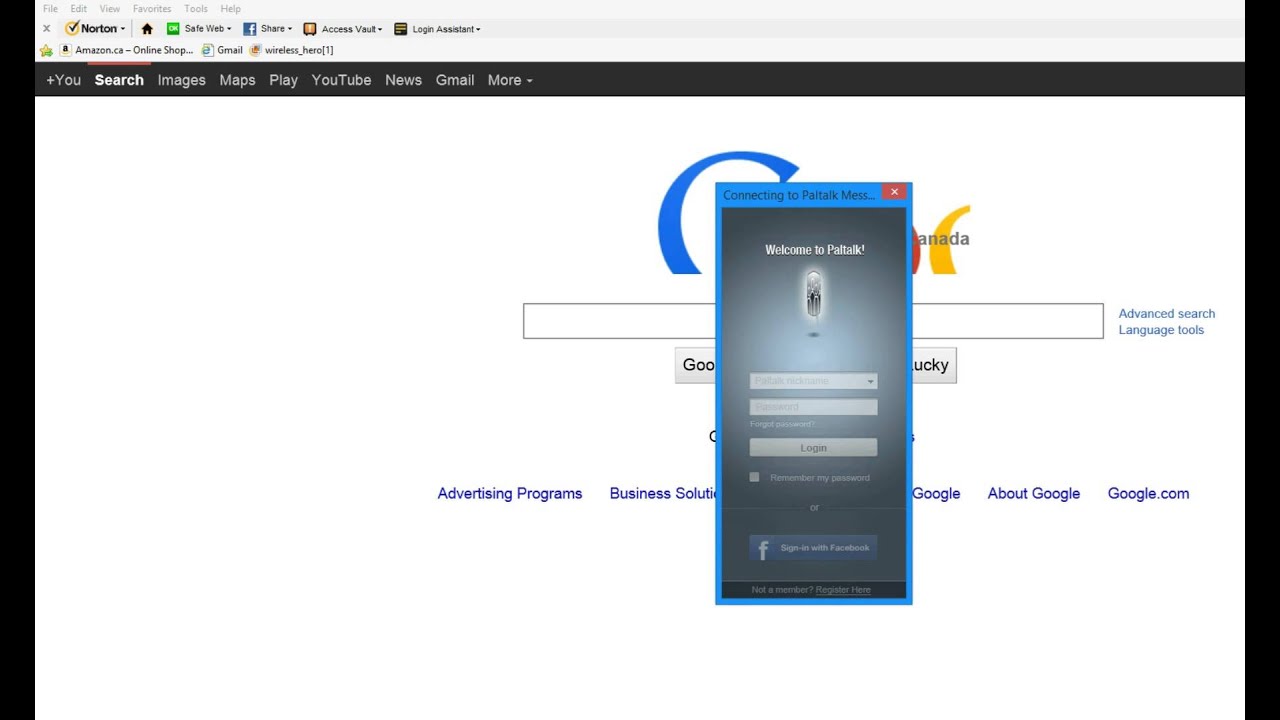Open the Gmail favorites bar bookmark

click(x=222, y=50)
